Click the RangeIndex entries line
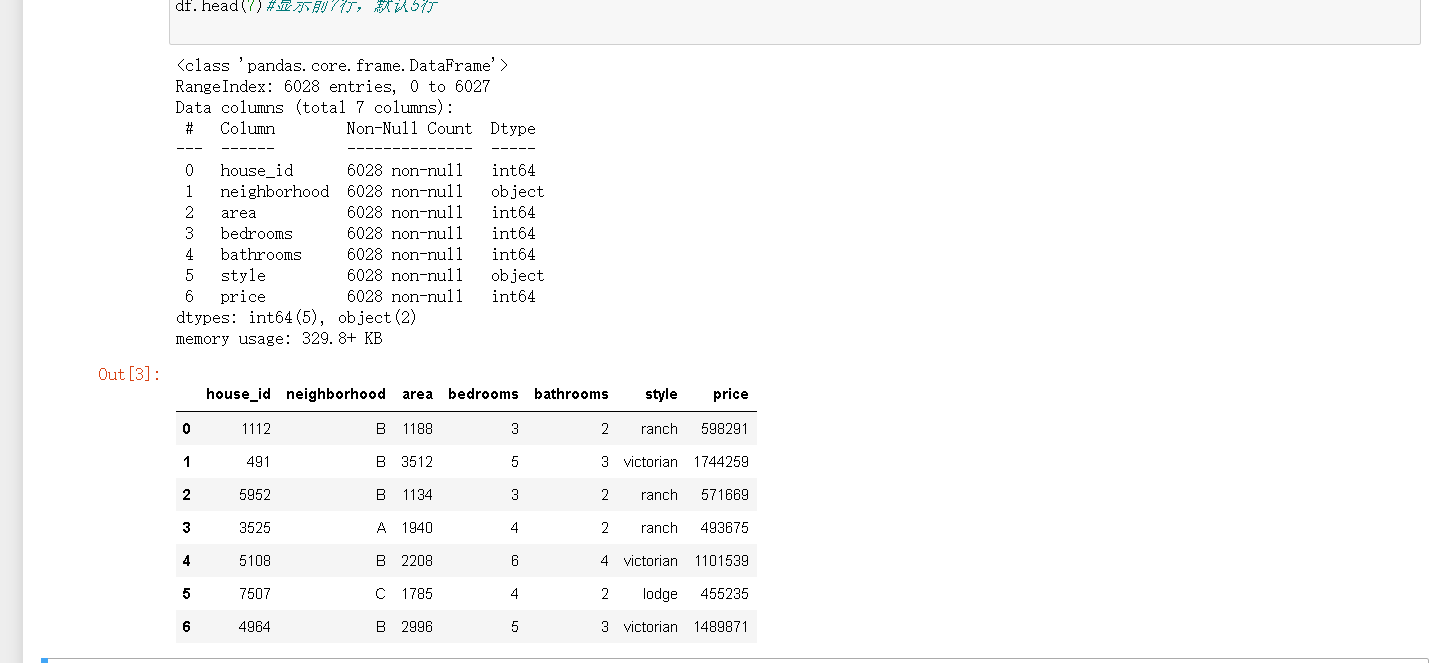Screen dimensions: 1431x663 coord(333,86)
